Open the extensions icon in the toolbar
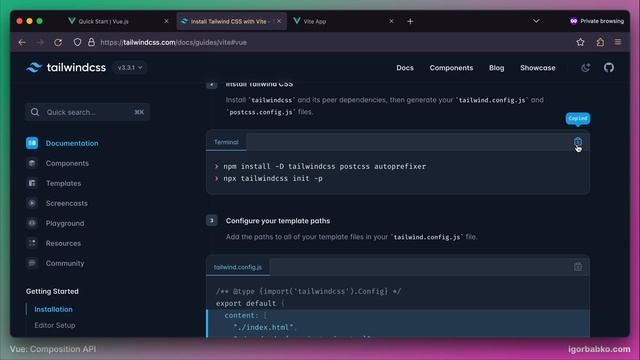The height and width of the screenshot is (360, 640). (x=600, y=42)
